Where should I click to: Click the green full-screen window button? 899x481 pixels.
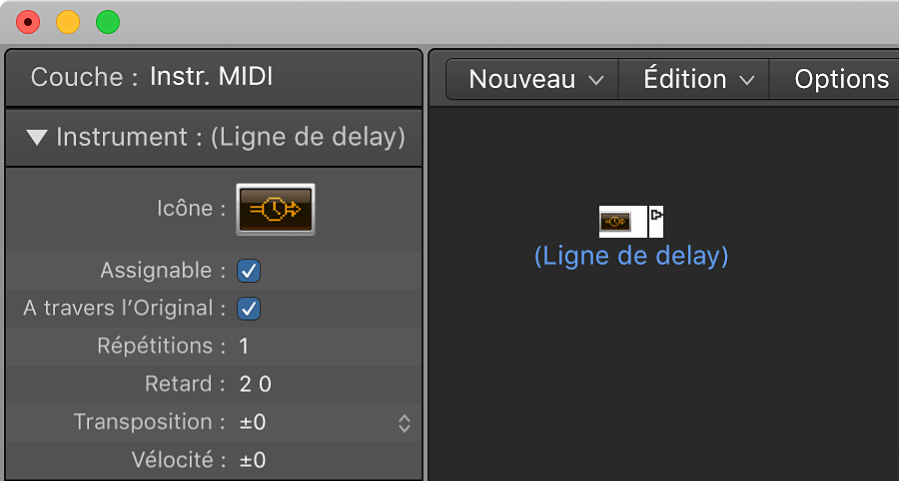107,21
